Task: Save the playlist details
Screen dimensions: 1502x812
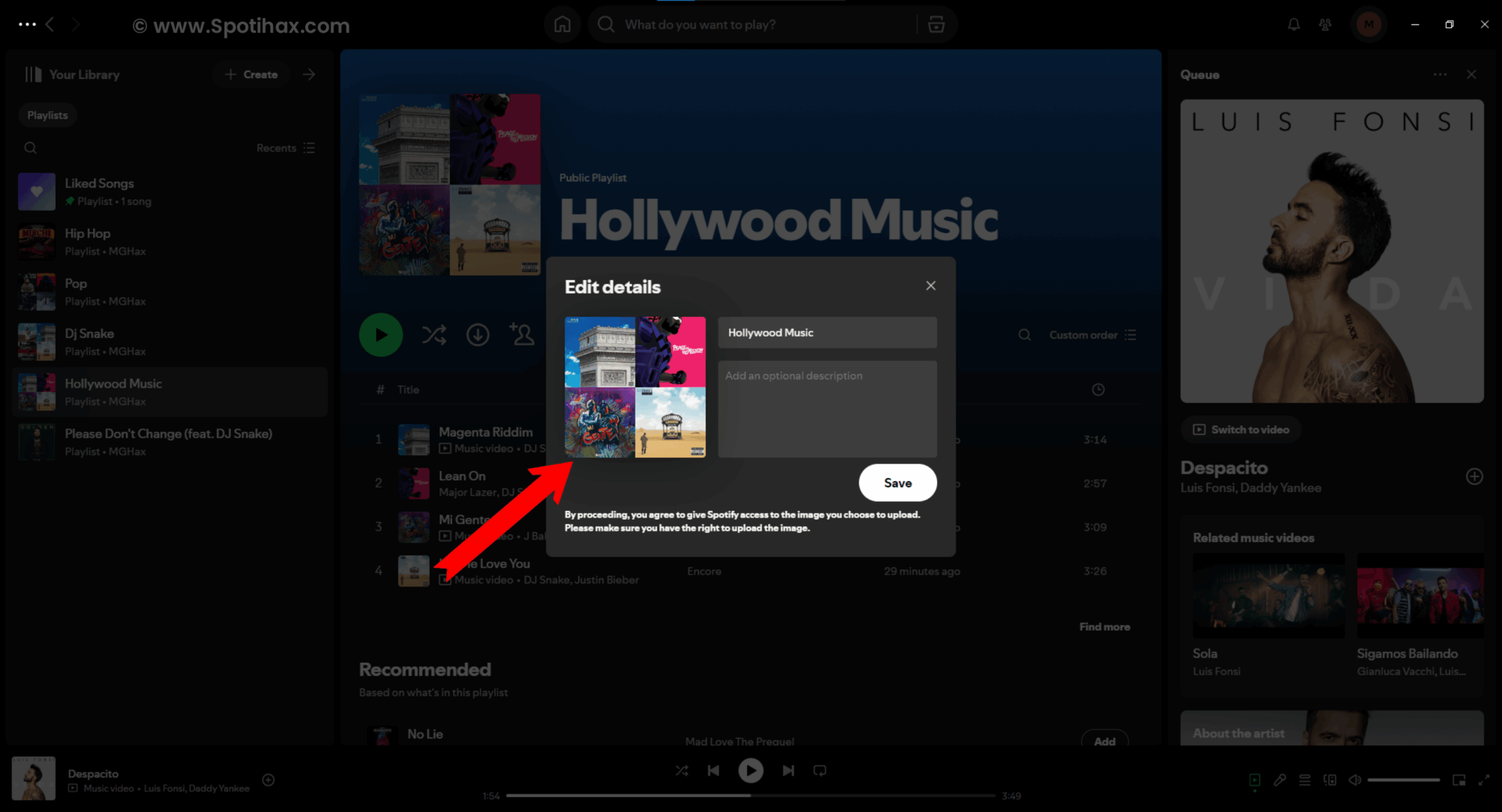Action: pyautogui.click(x=898, y=483)
